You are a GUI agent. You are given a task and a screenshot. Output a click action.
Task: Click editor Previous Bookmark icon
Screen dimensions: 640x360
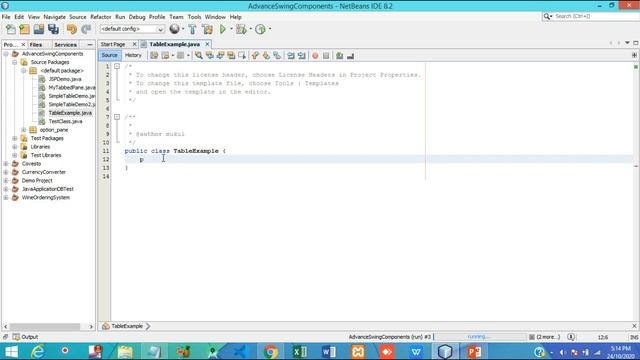click(255, 56)
